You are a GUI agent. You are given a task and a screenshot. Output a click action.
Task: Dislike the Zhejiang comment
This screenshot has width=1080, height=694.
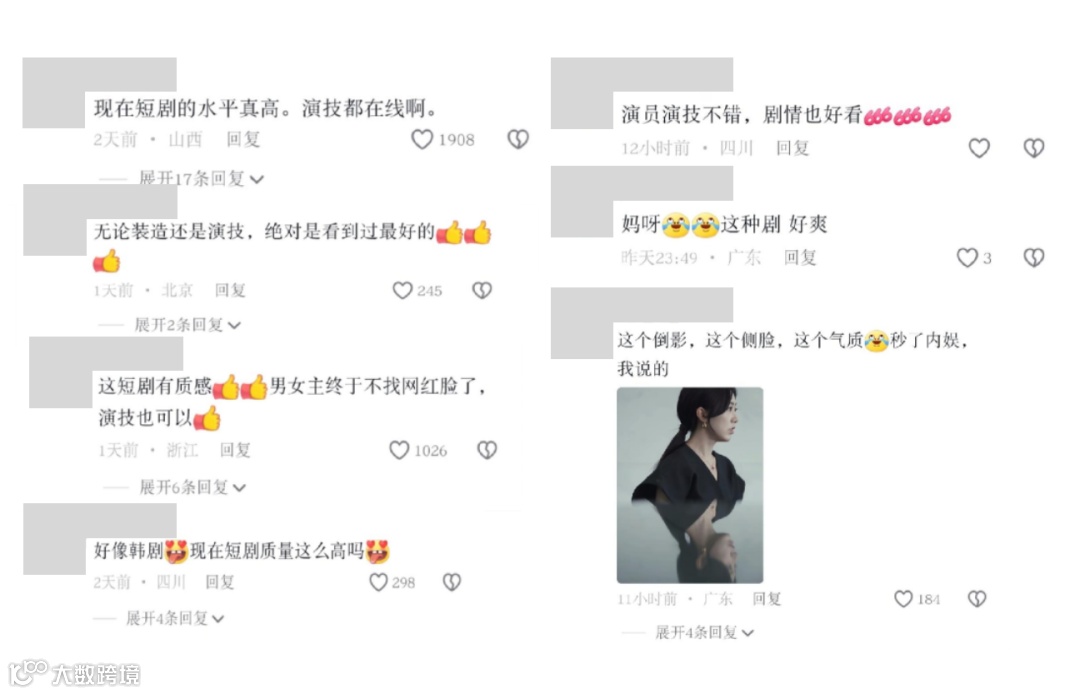tap(487, 450)
